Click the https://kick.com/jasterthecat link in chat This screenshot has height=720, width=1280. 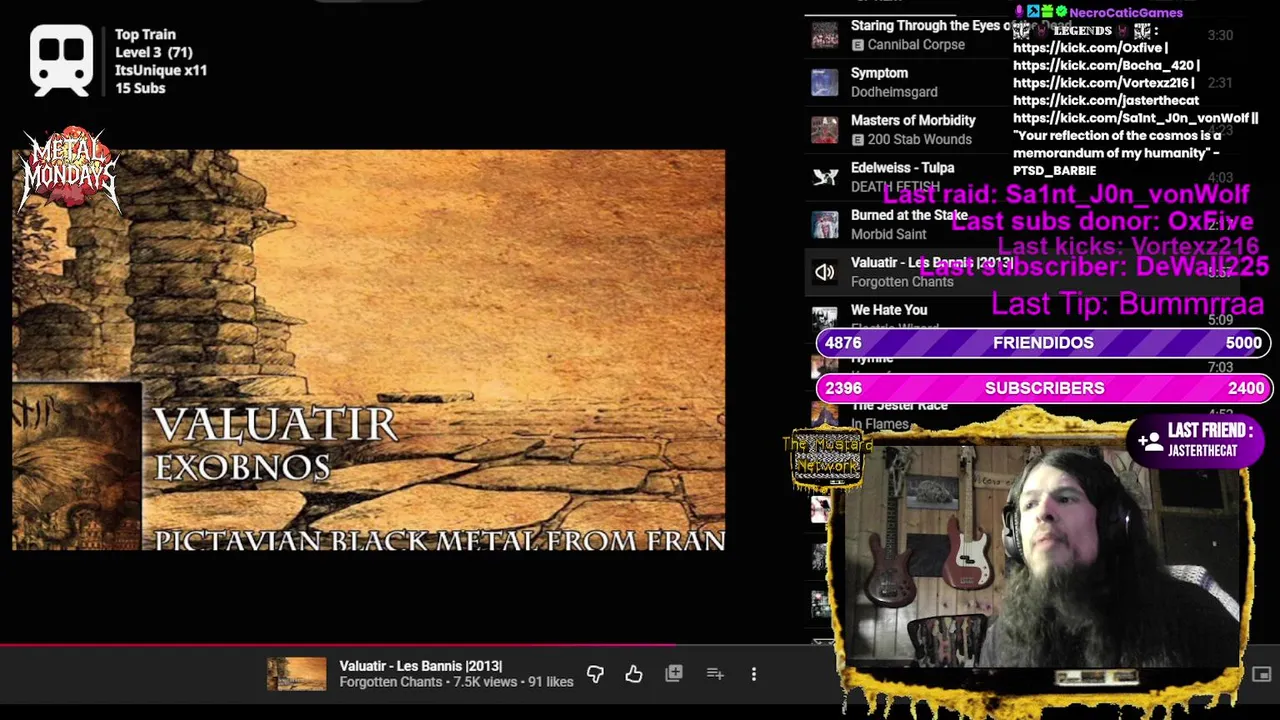(x=1106, y=101)
